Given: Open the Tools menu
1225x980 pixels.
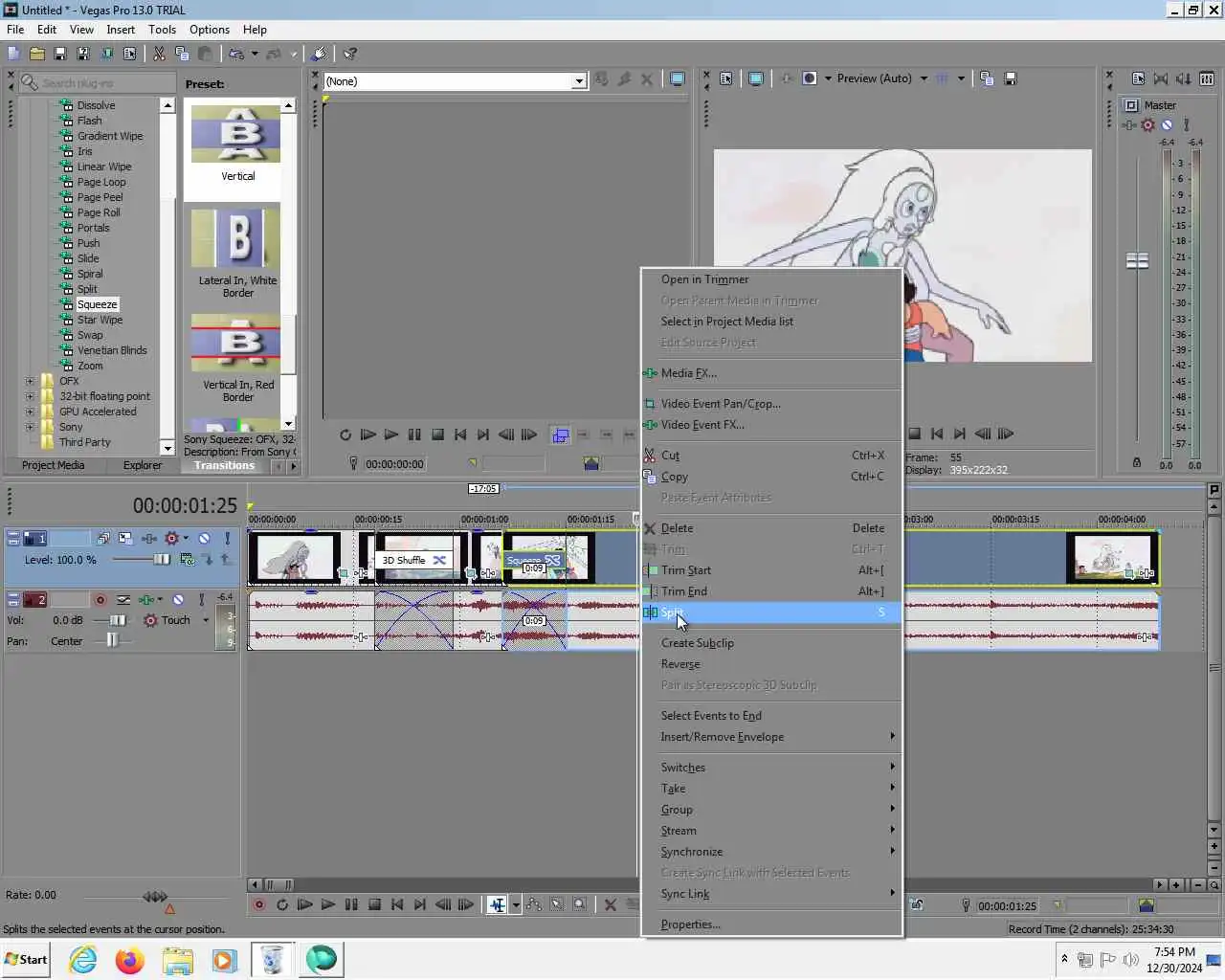Looking at the screenshot, I should [162, 30].
